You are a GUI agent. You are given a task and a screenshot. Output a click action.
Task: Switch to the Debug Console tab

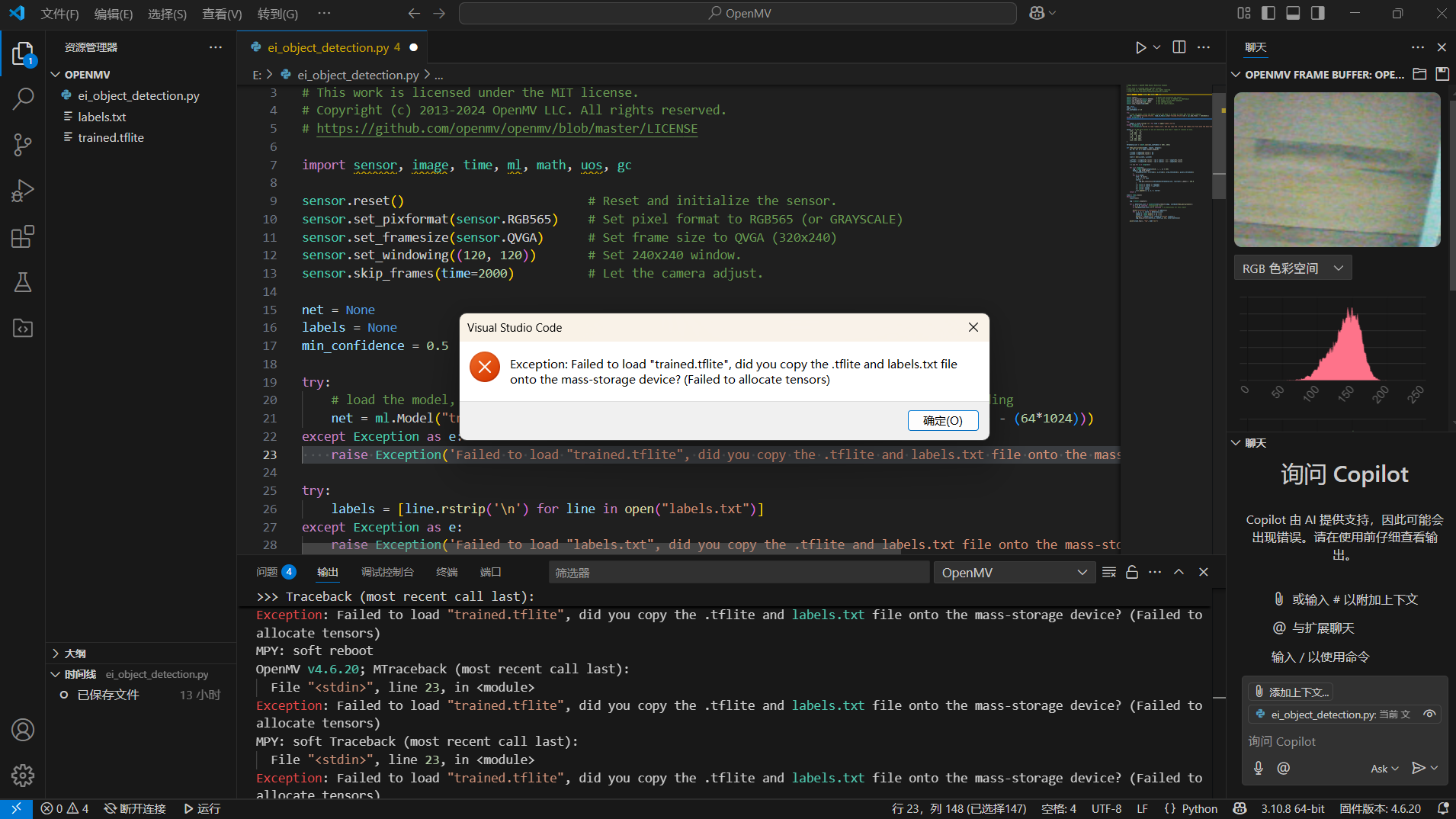click(387, 572)
